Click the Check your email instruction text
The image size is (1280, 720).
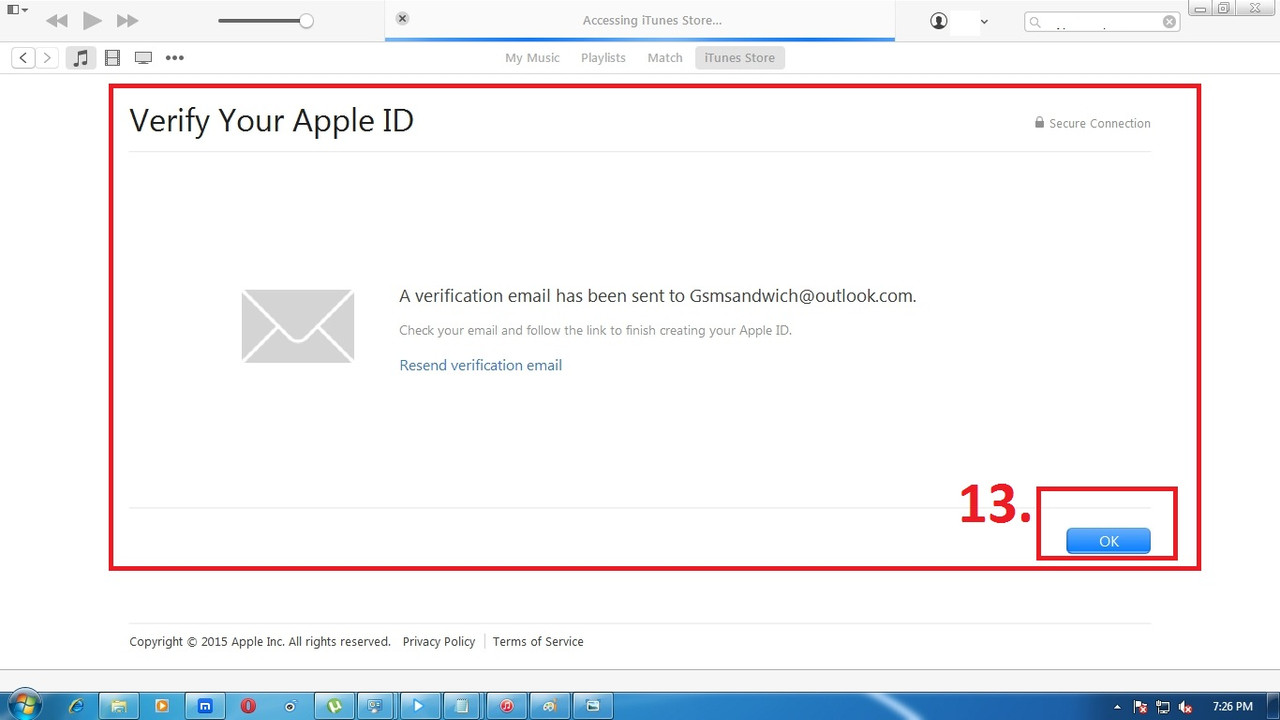(x=595, y=330)
